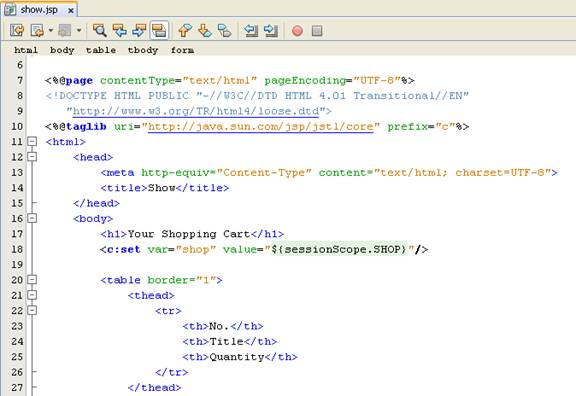Click the table border="1" tag
576x396 pixels.
(161, 280)
